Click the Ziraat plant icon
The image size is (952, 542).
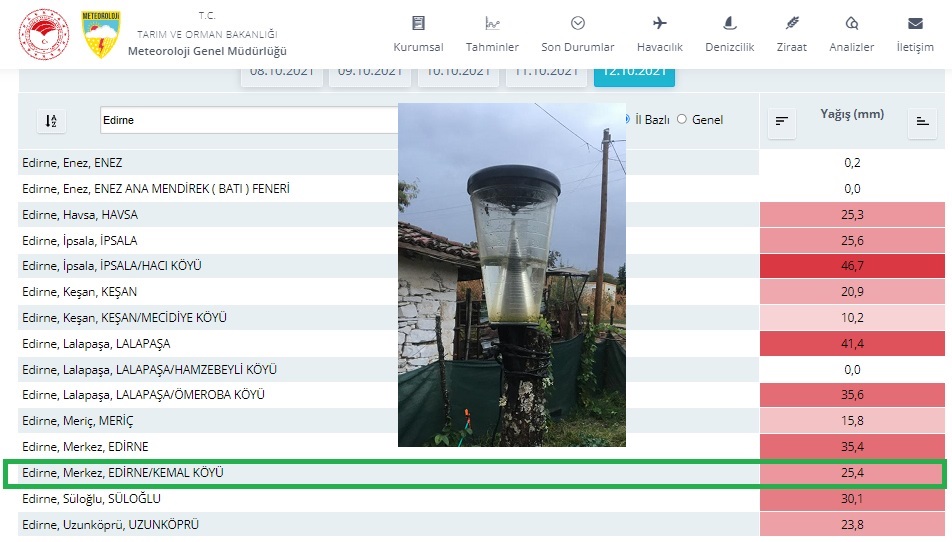791,23
